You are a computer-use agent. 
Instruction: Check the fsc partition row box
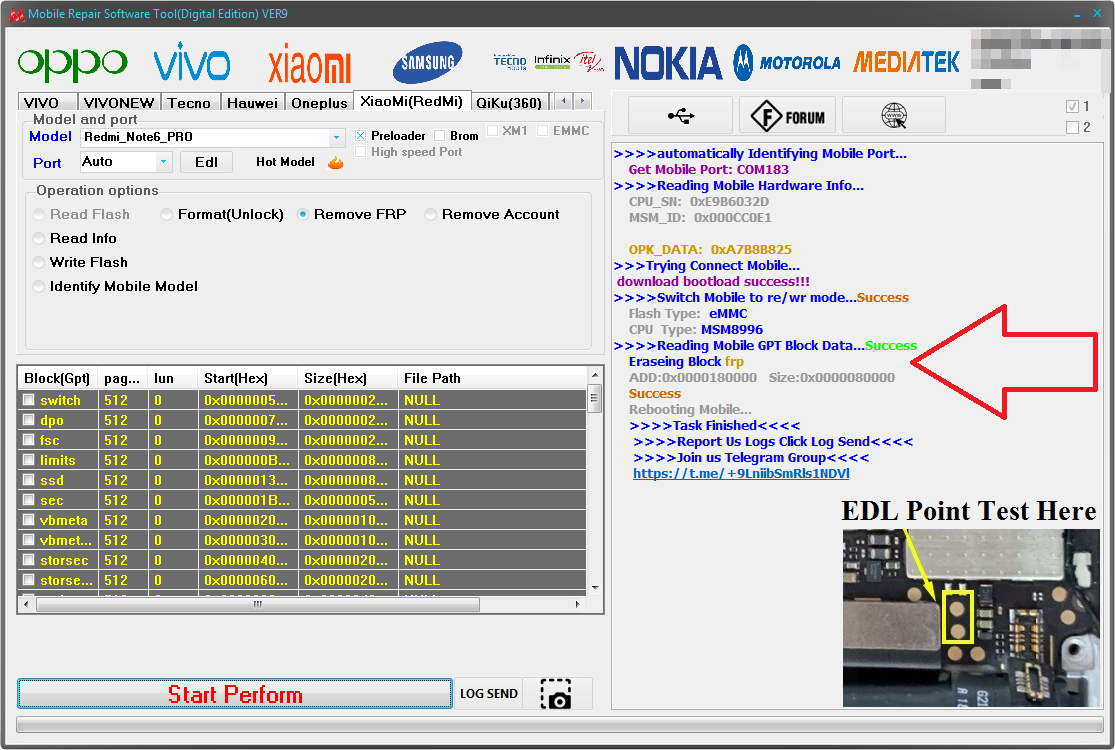click(x=28, y=440)
